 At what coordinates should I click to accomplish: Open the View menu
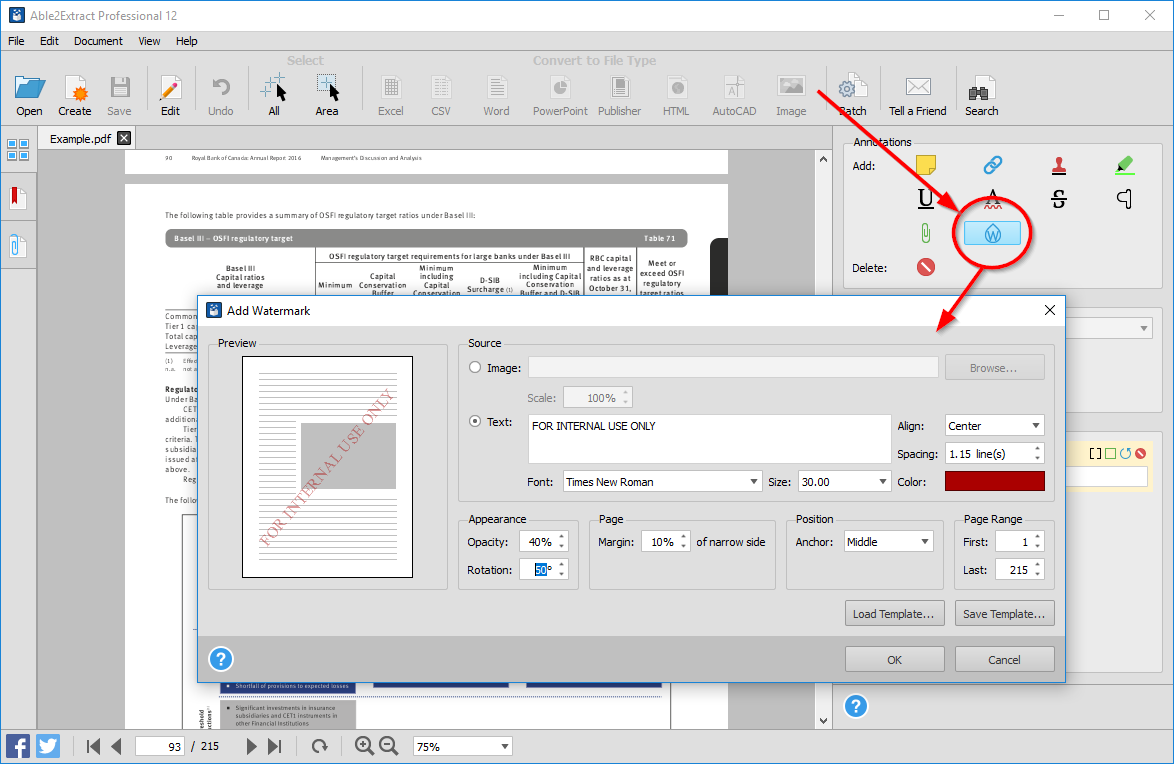(x=148, y=41)
